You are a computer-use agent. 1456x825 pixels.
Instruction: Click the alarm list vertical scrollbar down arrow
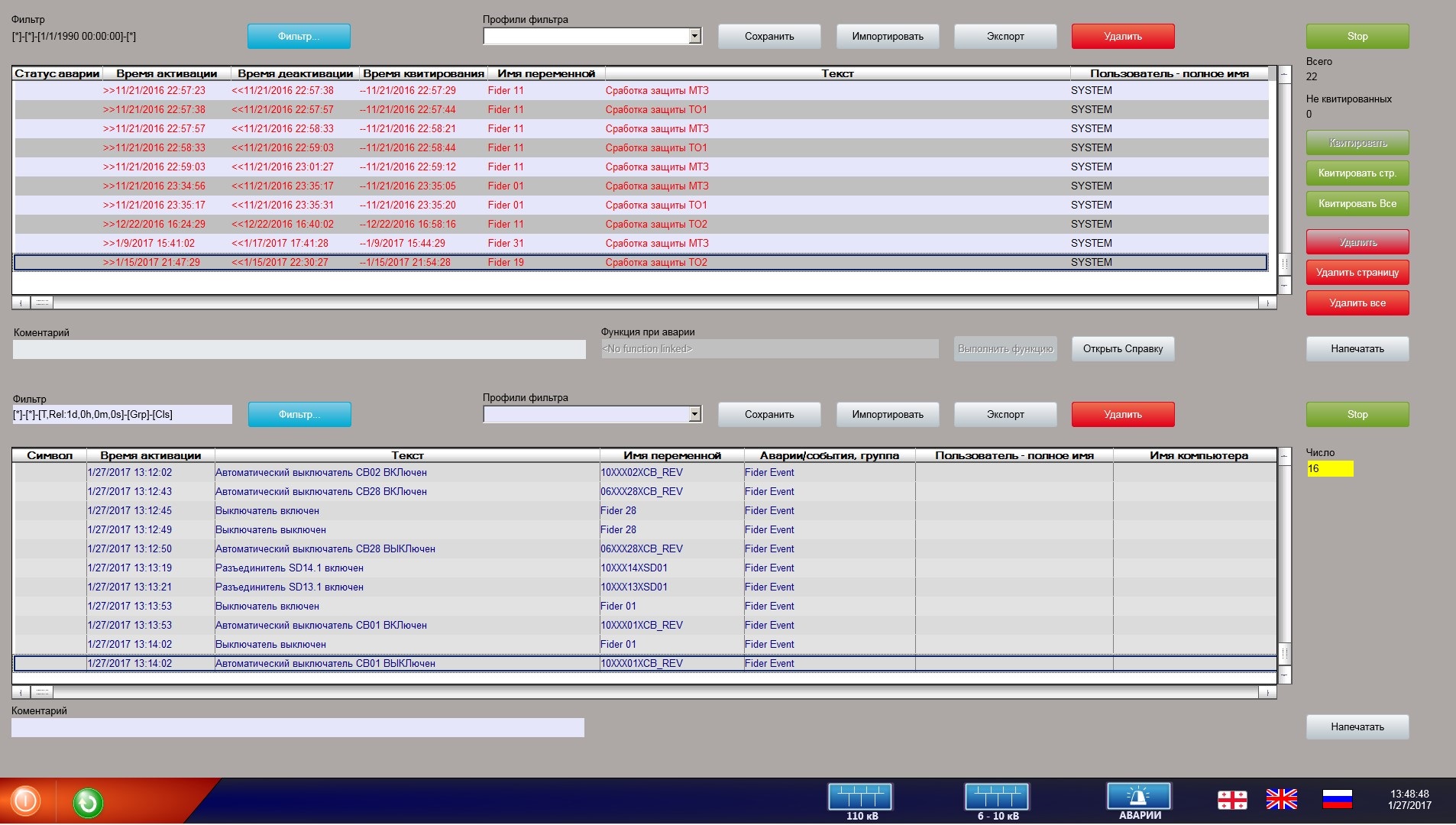tap(1285, 285)
